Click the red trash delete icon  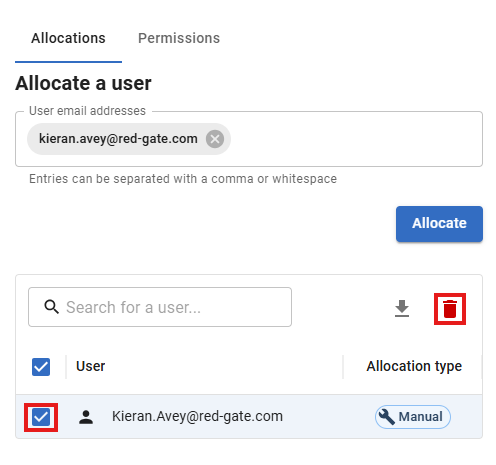[450, 309]
